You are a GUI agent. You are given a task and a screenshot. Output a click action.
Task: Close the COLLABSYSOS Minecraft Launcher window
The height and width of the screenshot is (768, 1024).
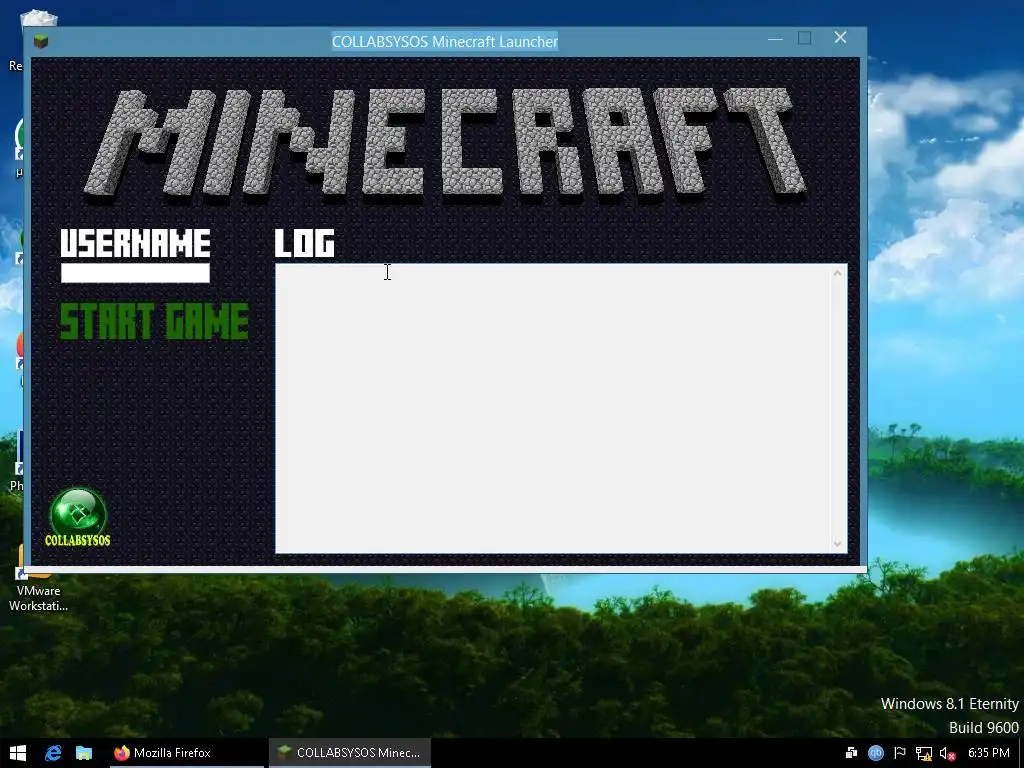click(840, 38)
